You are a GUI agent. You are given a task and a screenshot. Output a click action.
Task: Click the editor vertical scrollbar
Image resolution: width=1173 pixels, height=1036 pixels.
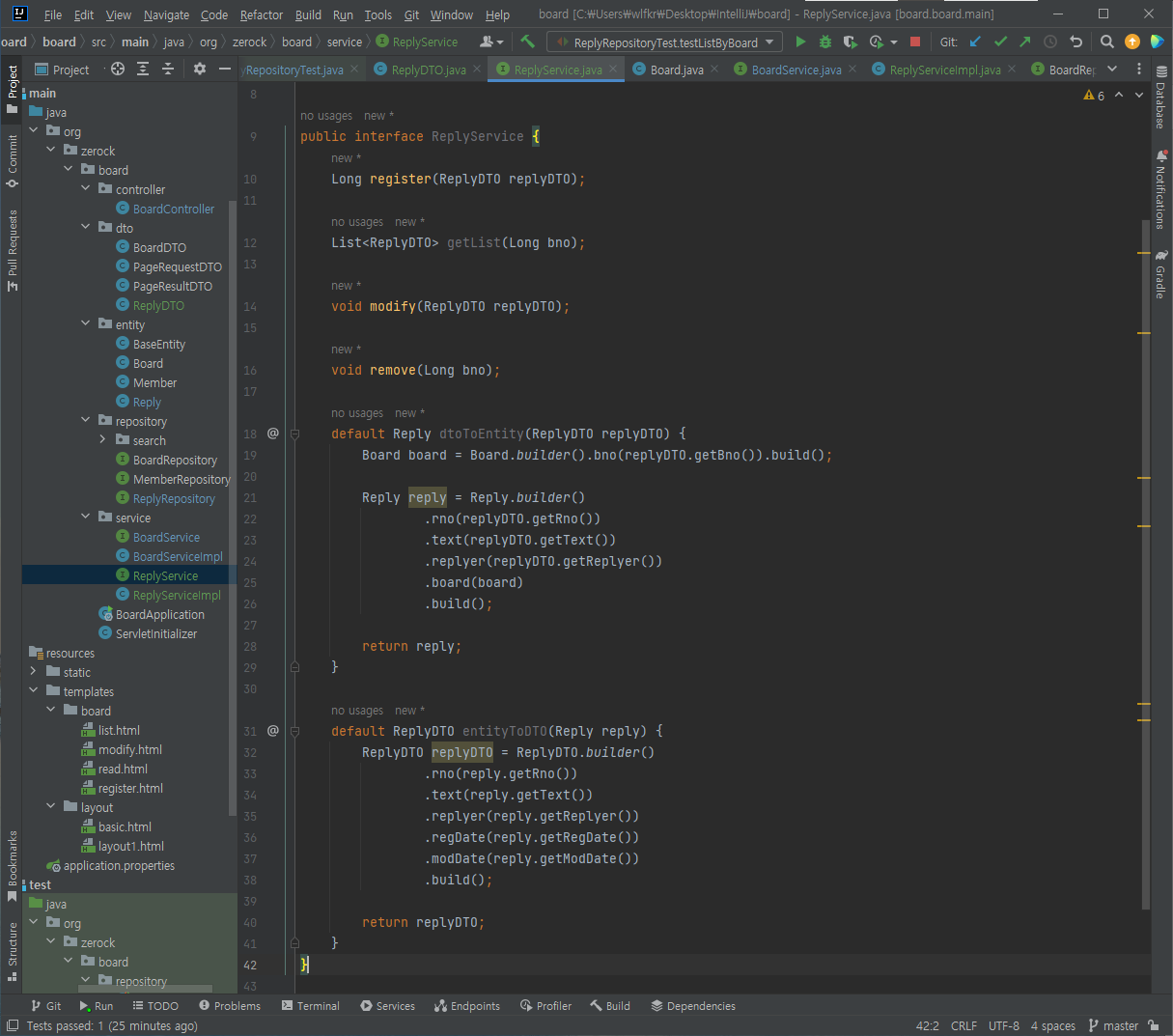click(1146, 565)
